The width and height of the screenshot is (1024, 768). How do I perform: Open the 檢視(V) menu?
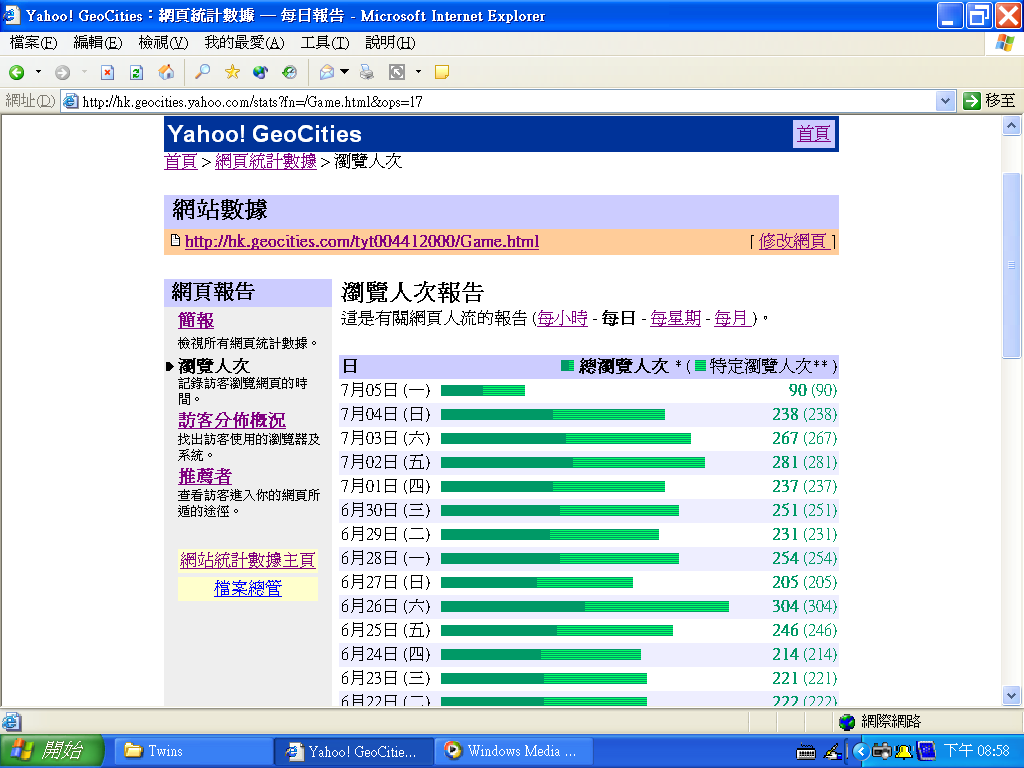coord(163,43)
